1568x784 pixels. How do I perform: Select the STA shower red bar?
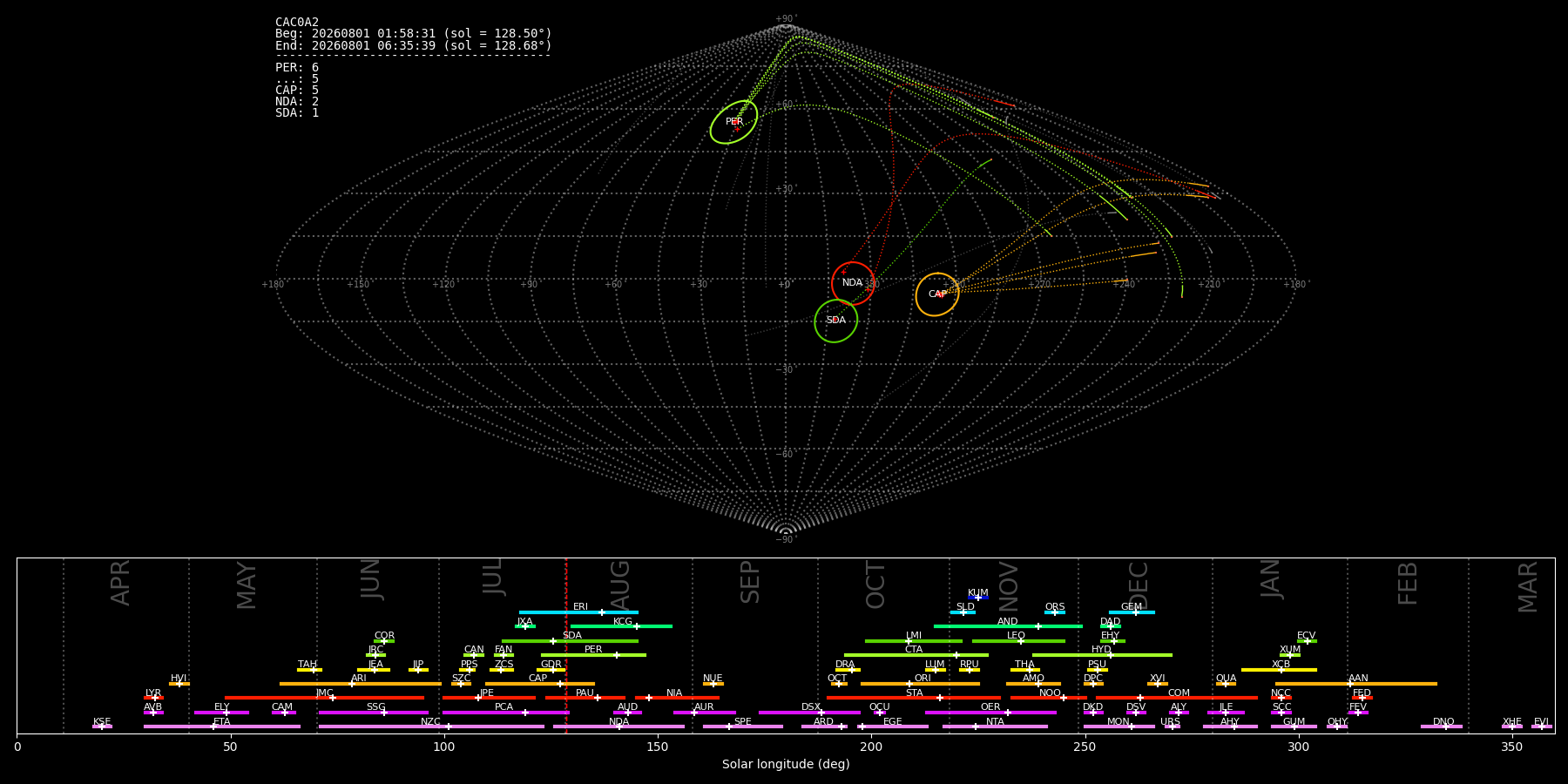[914, 698]
